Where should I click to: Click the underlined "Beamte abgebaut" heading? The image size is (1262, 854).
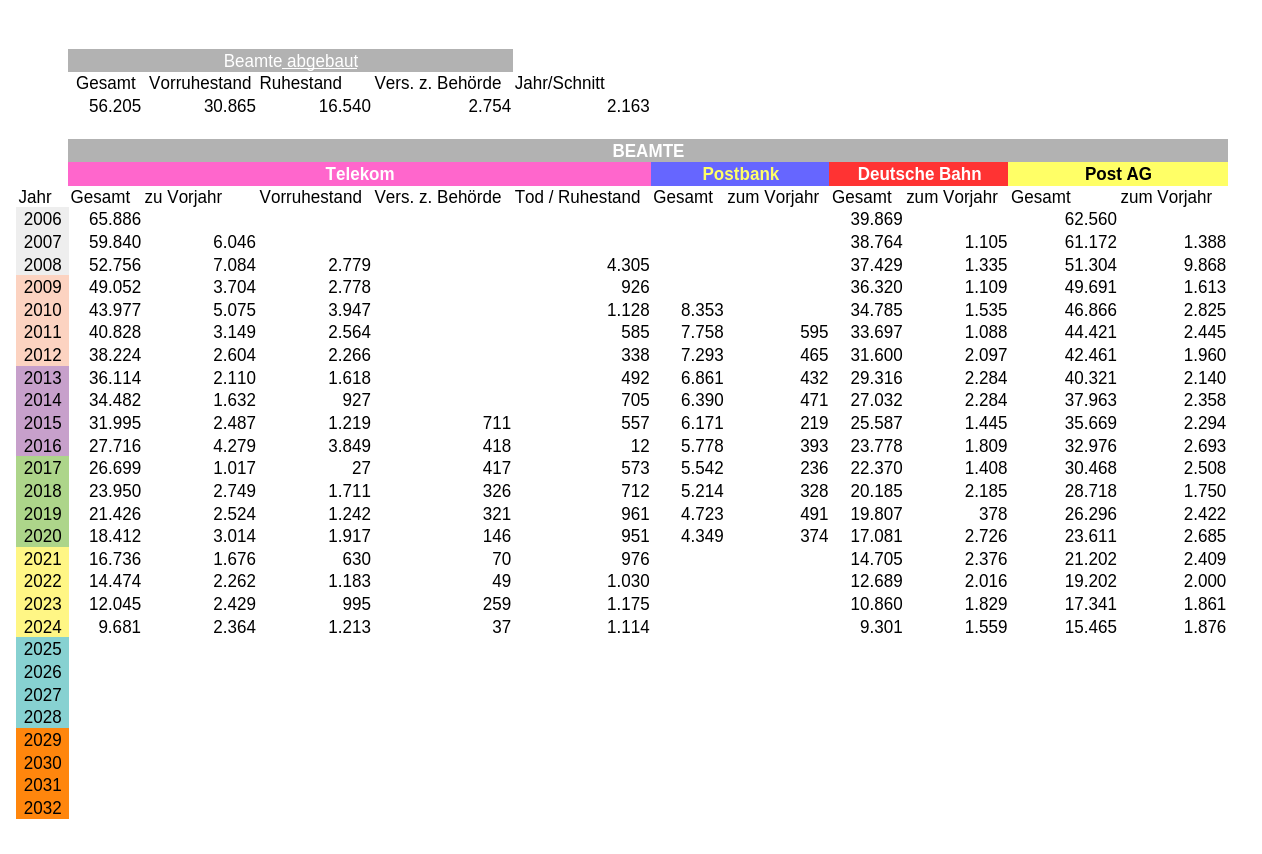coord(290,61)
